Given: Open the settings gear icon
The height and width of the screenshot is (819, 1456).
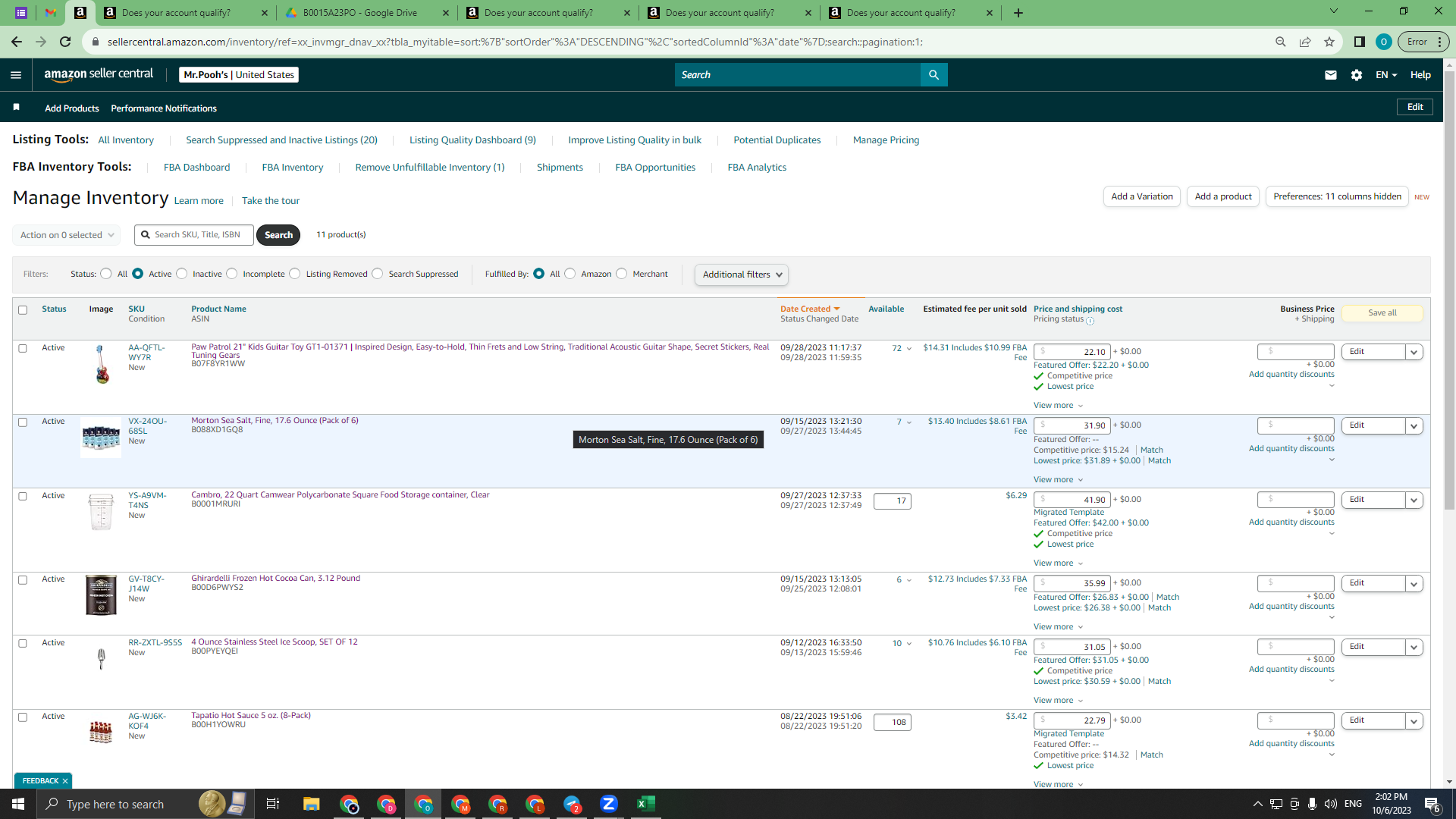Looking at the screenshot, I should (1357, 74).
